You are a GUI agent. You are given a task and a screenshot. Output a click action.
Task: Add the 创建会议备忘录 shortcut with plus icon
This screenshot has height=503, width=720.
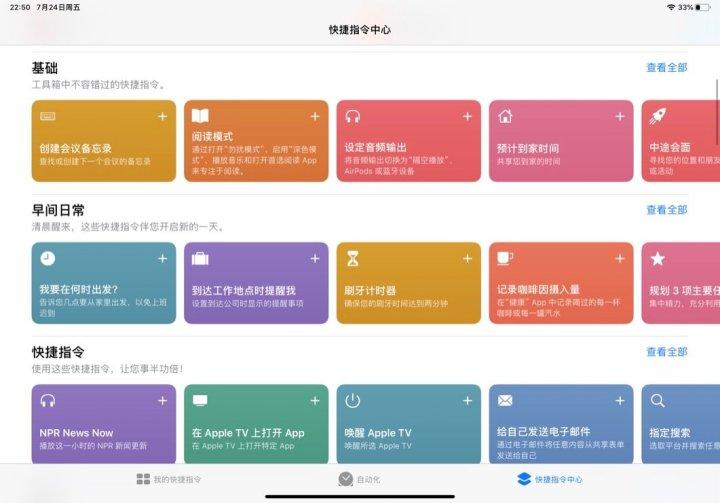[163, 117]
